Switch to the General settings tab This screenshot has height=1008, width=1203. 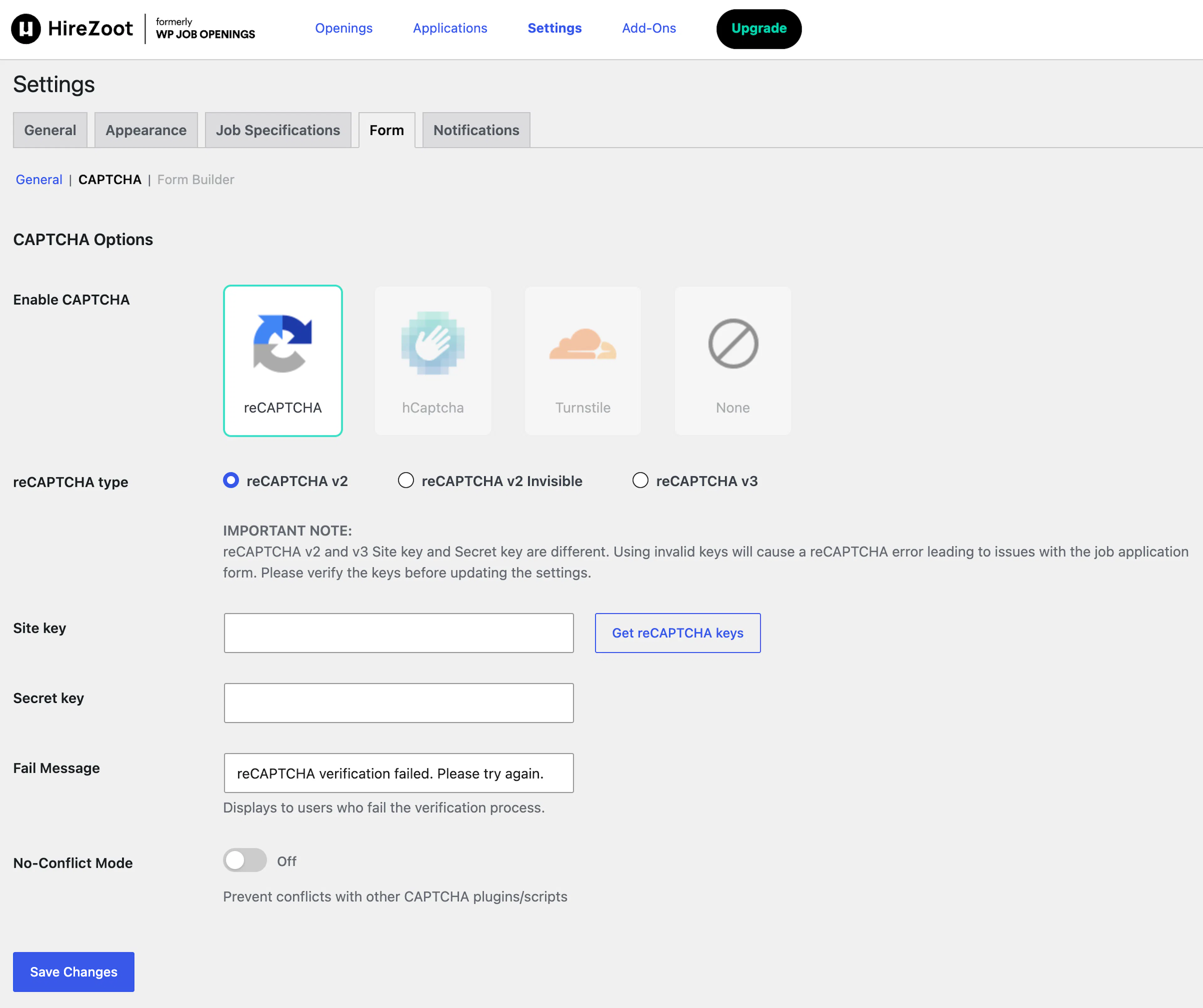[50, 130]
